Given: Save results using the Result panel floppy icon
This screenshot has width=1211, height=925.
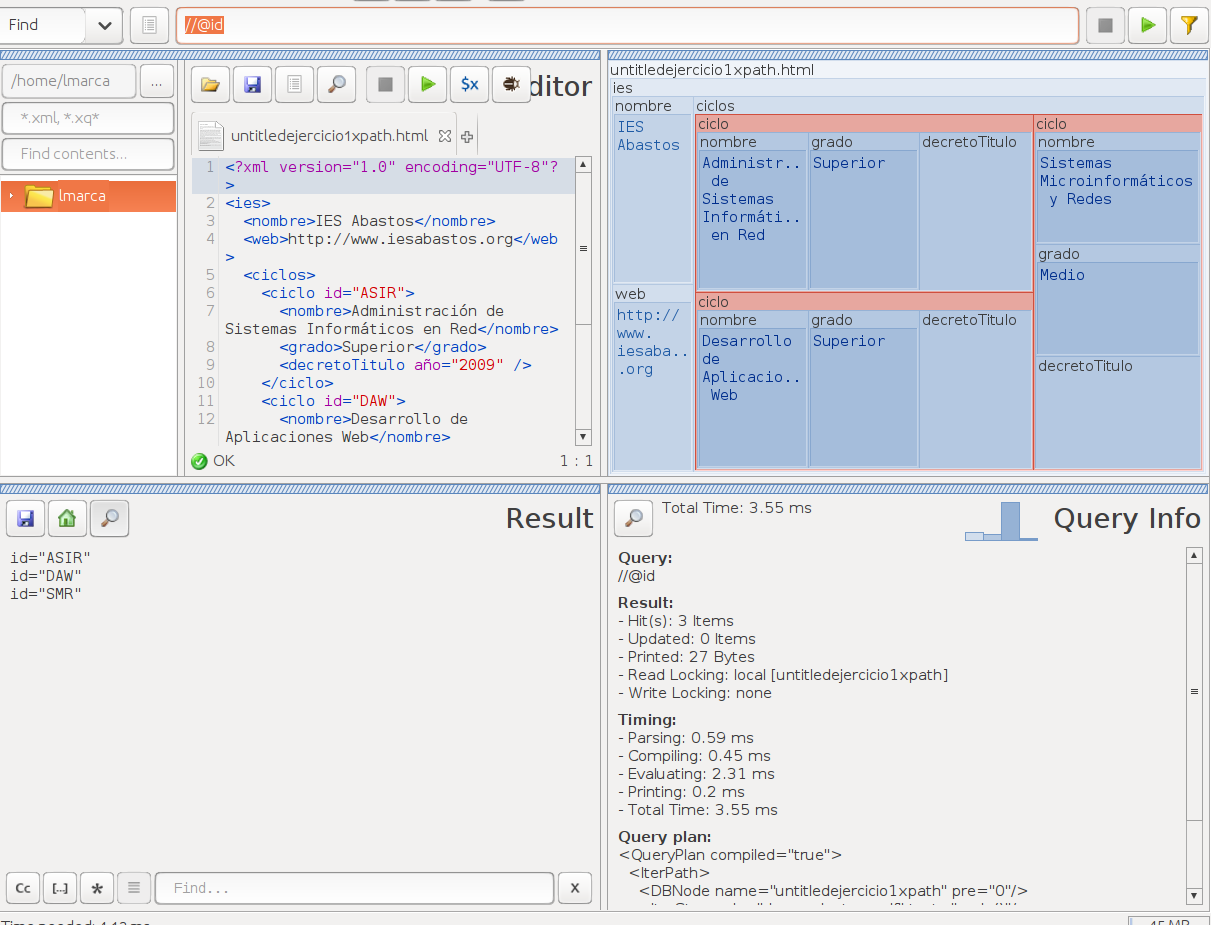Looking at the screenshot, I should click(x=26, y=518).
